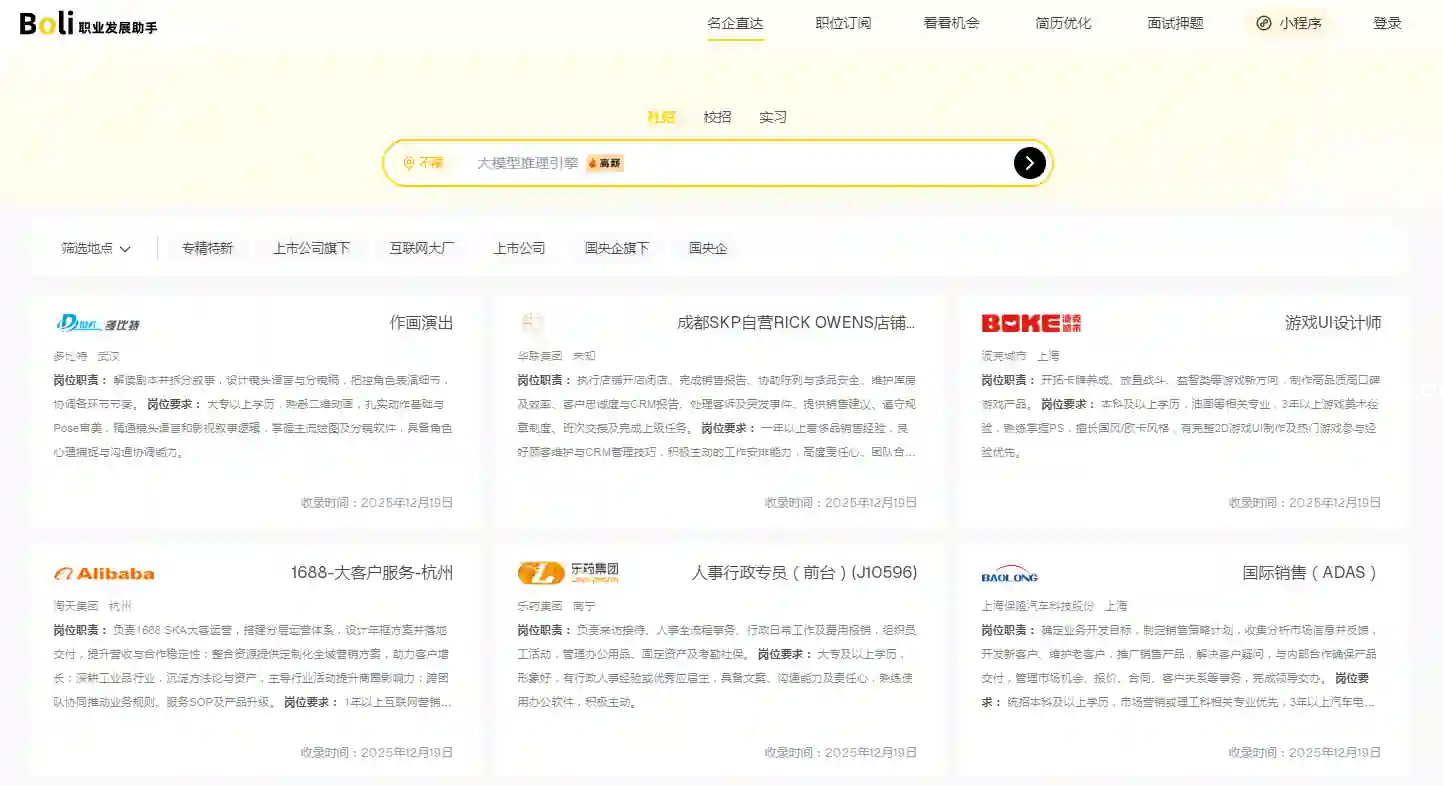Click the 小程序 mini-program icon

(1264, 23)
